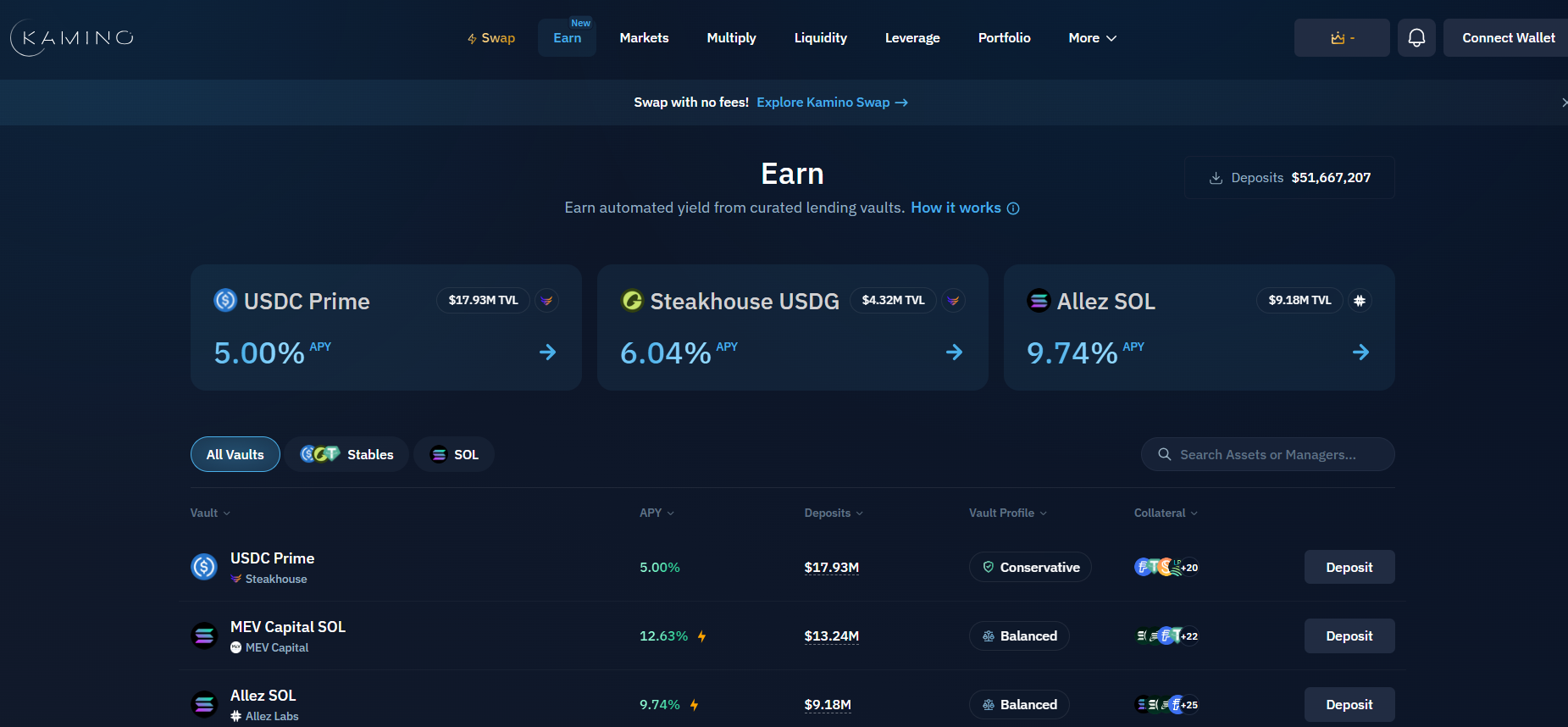Deposit into USDC Prime vault
Viewport: 1568px width, 727px height.
[1349, 567]
